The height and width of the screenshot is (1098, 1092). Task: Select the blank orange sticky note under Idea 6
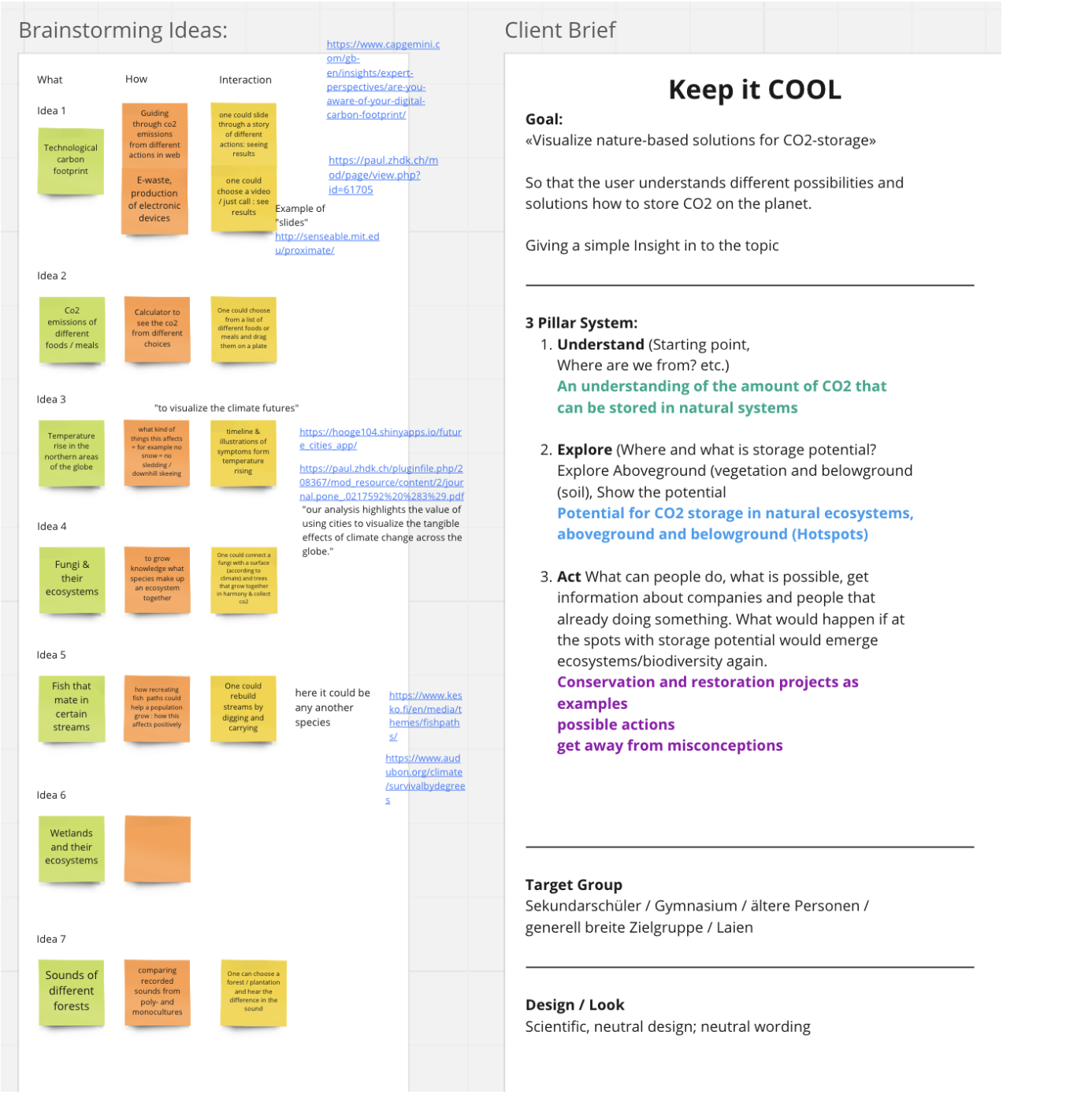click(157, 848)
